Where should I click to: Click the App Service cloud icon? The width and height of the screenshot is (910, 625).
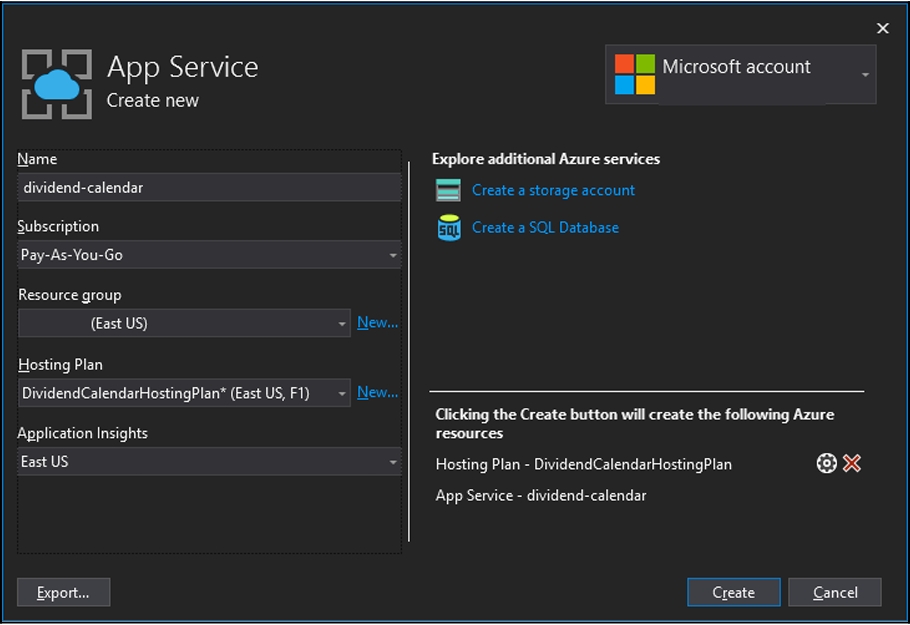(56, 85)
